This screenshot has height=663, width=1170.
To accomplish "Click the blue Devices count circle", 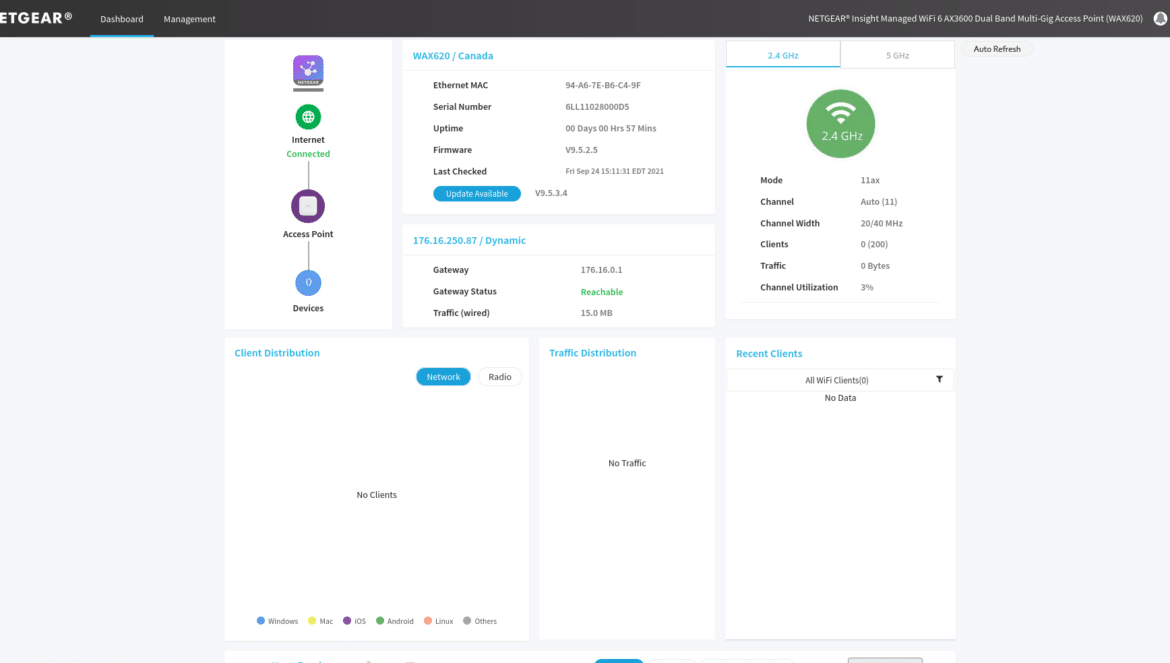I will tap(308, 283).
